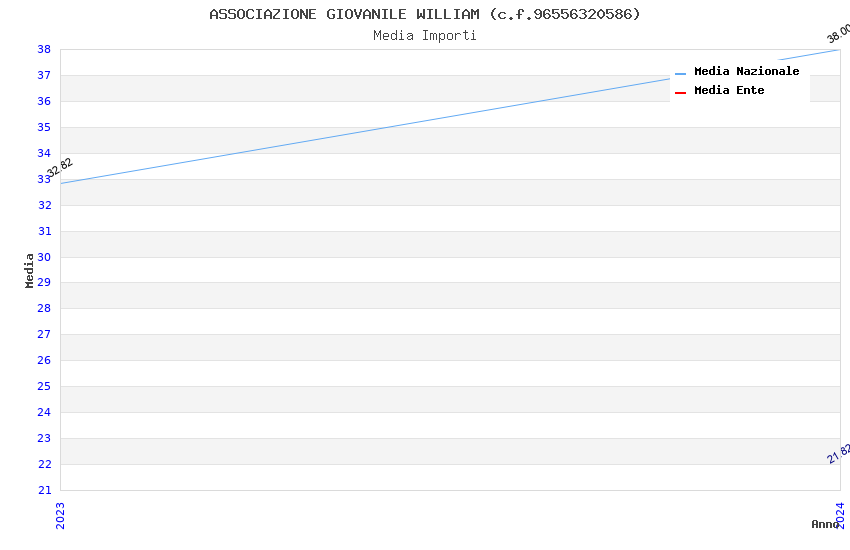Click the 2024 x-axis label
The height and width of the screenshot is (550, 850).
[840, 515]
